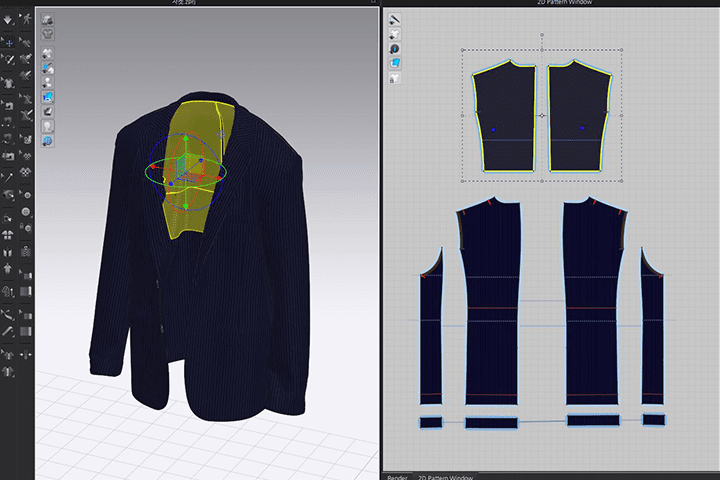
Task: Click the shirt outline icon in 3D toolbar
Action: (48, 34)
